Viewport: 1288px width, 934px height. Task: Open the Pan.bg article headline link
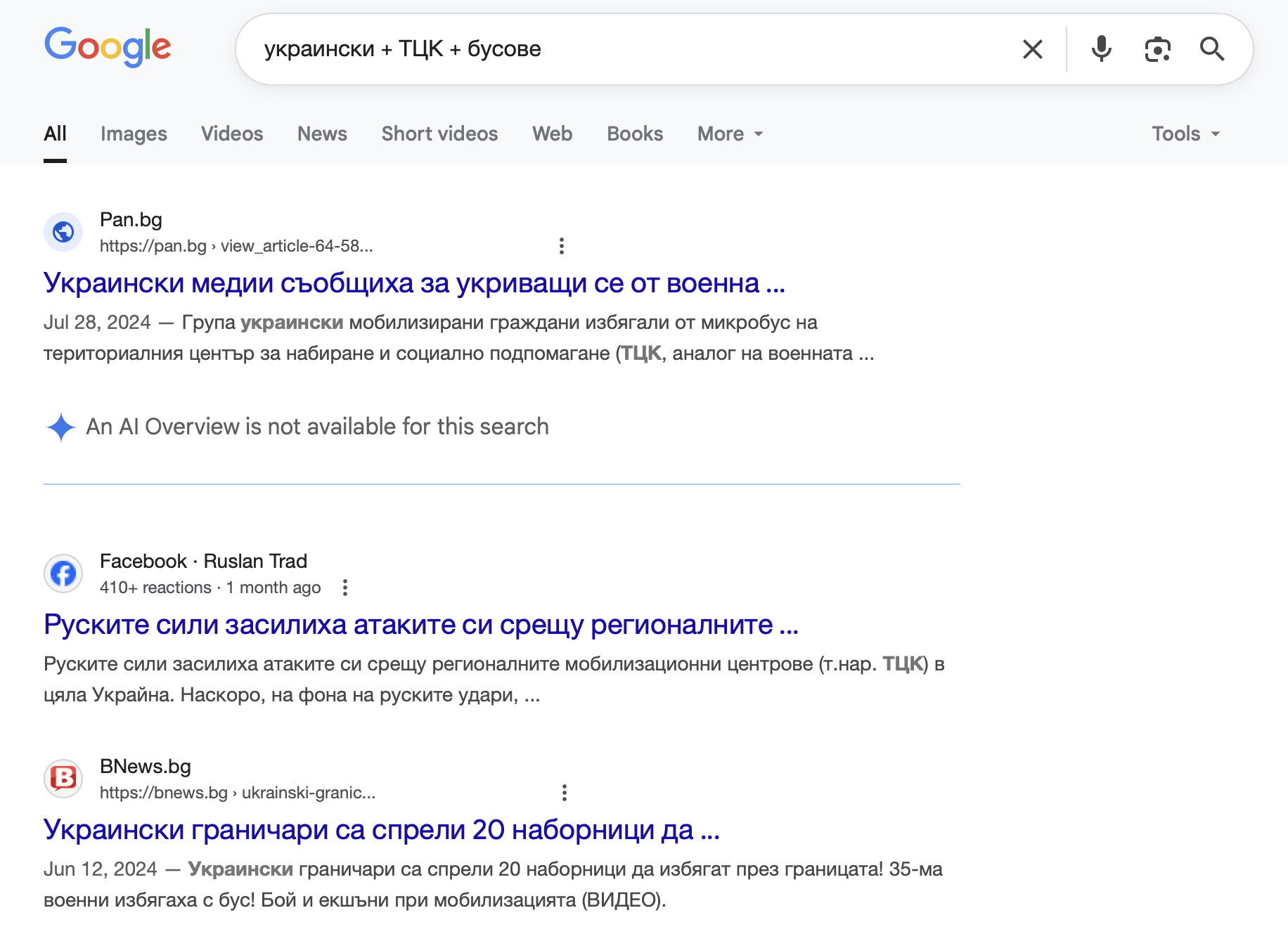(414, 283)
